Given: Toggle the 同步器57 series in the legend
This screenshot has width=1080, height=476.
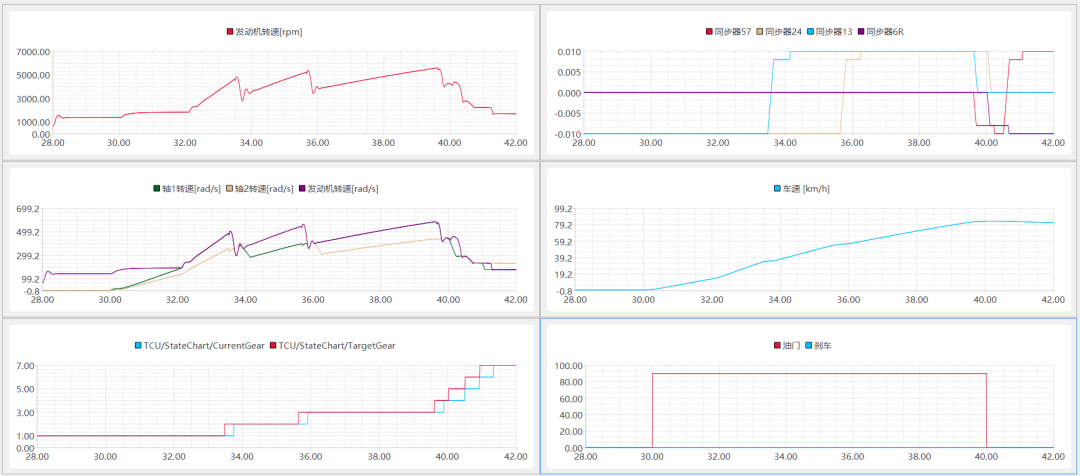Looking at the screenshot, I should tap(728, 32).
